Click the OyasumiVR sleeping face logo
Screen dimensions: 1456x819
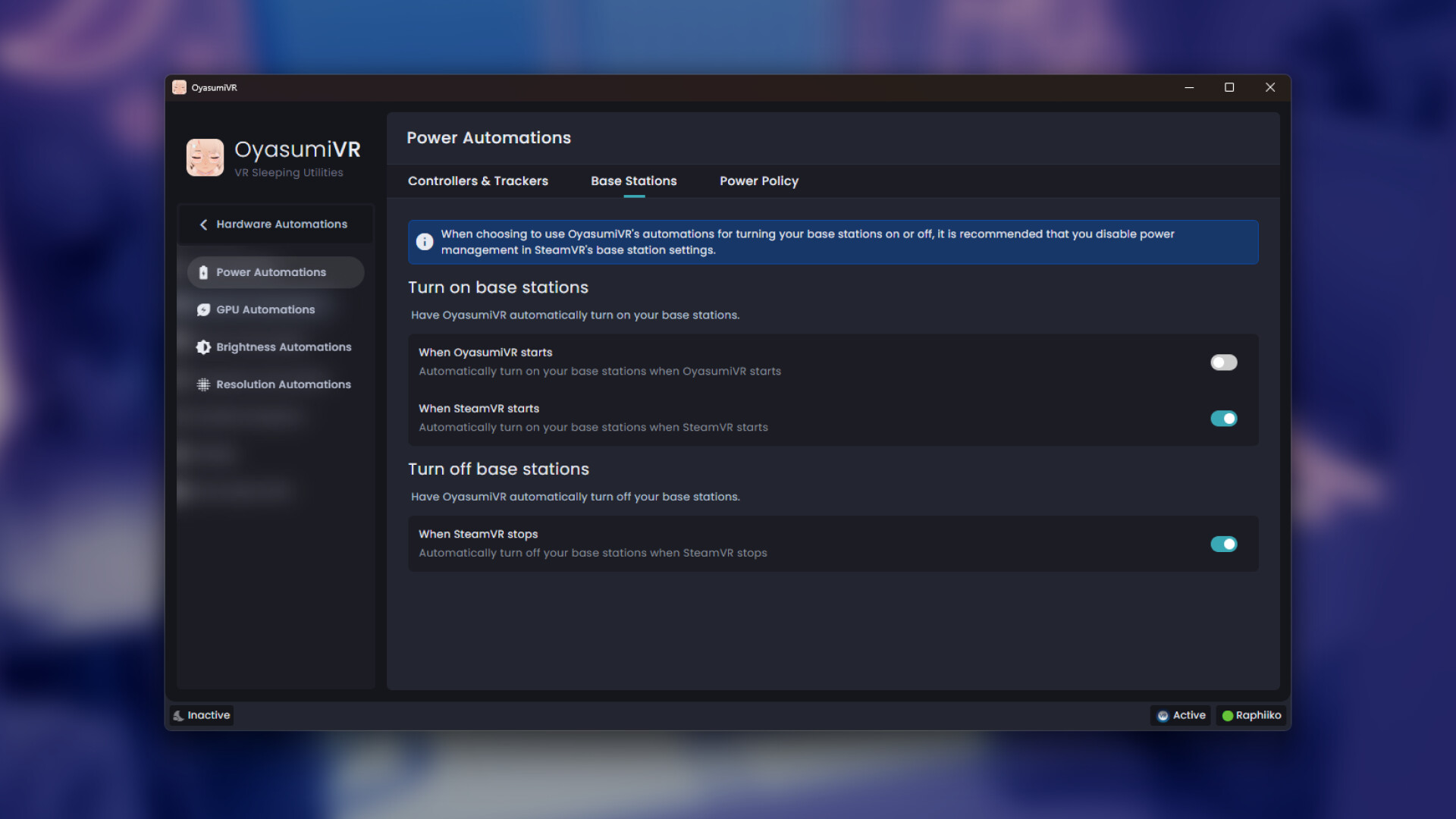click(x=204, y=157)
